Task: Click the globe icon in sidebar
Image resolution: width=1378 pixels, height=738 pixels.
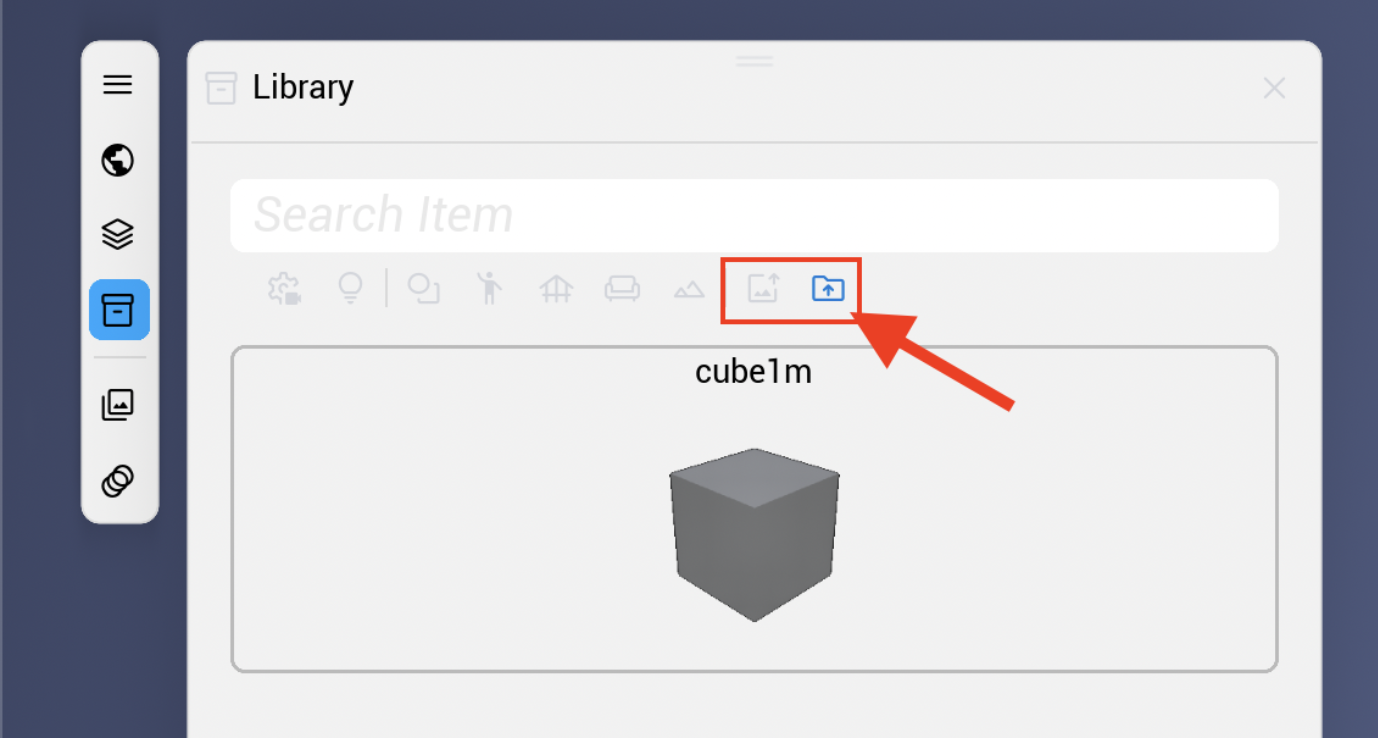Action: [x=118, y=160]
